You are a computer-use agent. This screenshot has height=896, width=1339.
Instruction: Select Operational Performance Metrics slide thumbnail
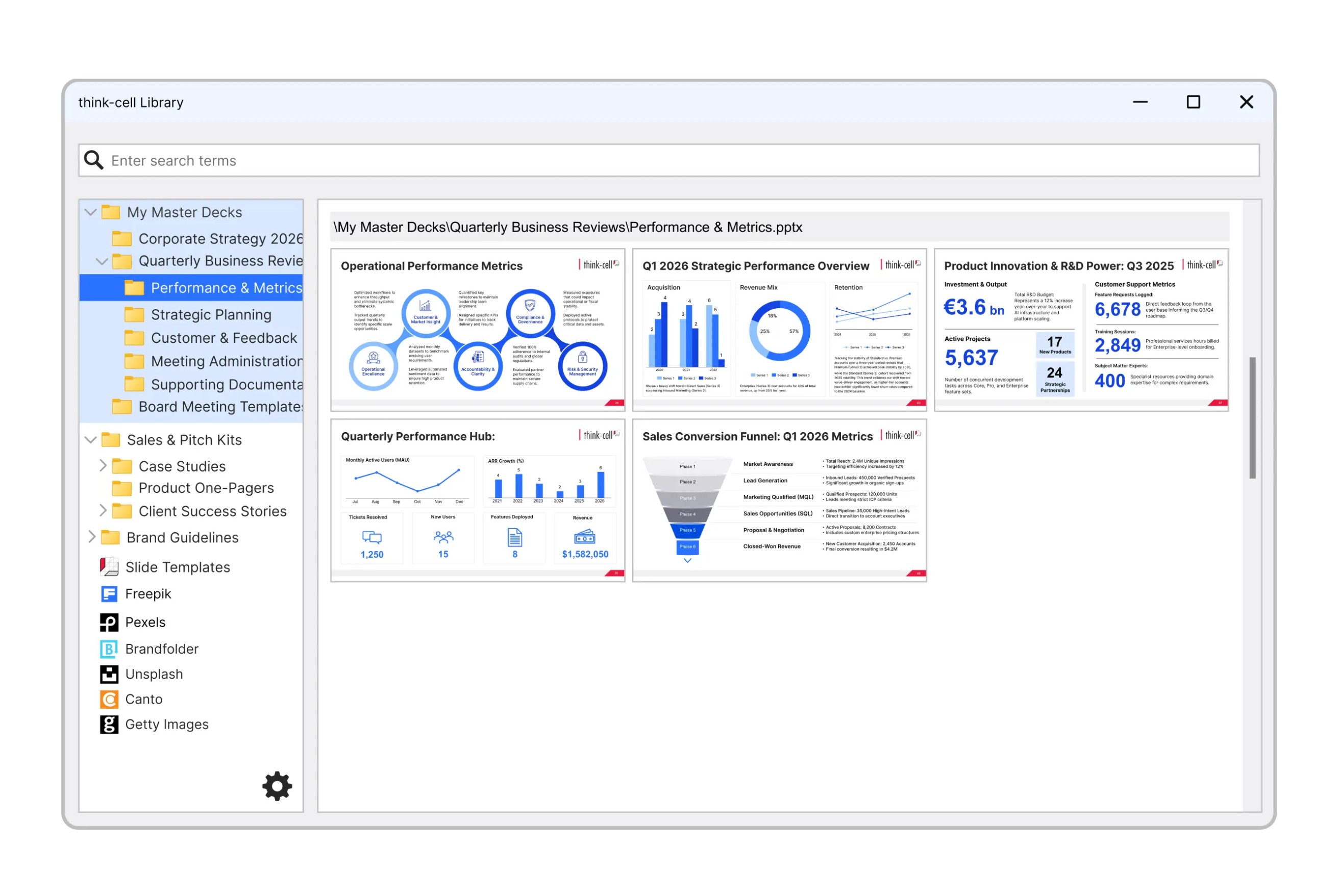pos(478,330)
